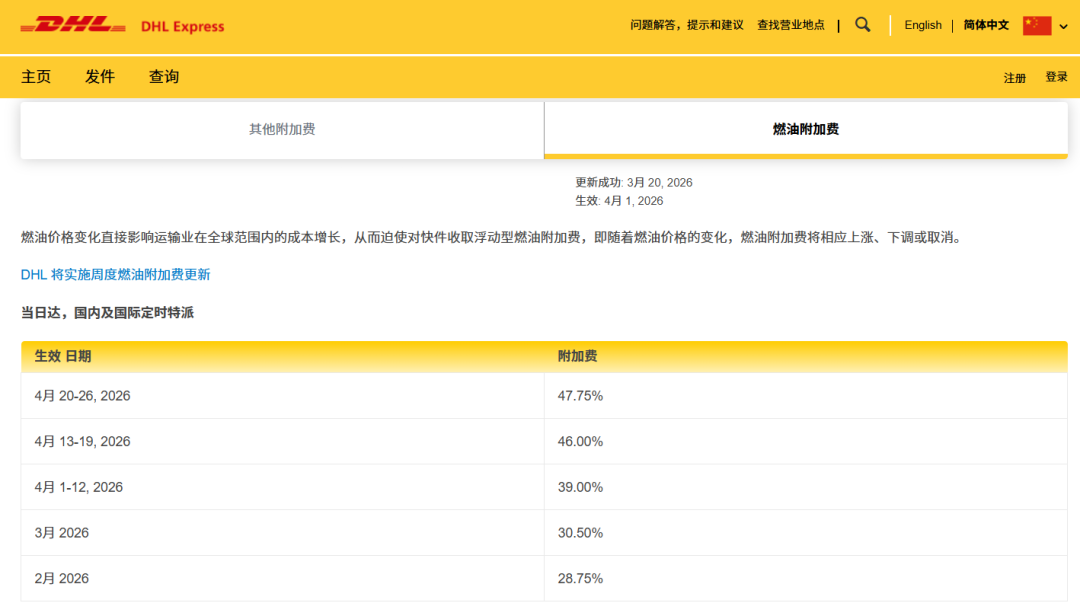Click 登录 to log in
Image resolution: width=1080 pixels, height=603 pixels.
(x=1056, y=77)
